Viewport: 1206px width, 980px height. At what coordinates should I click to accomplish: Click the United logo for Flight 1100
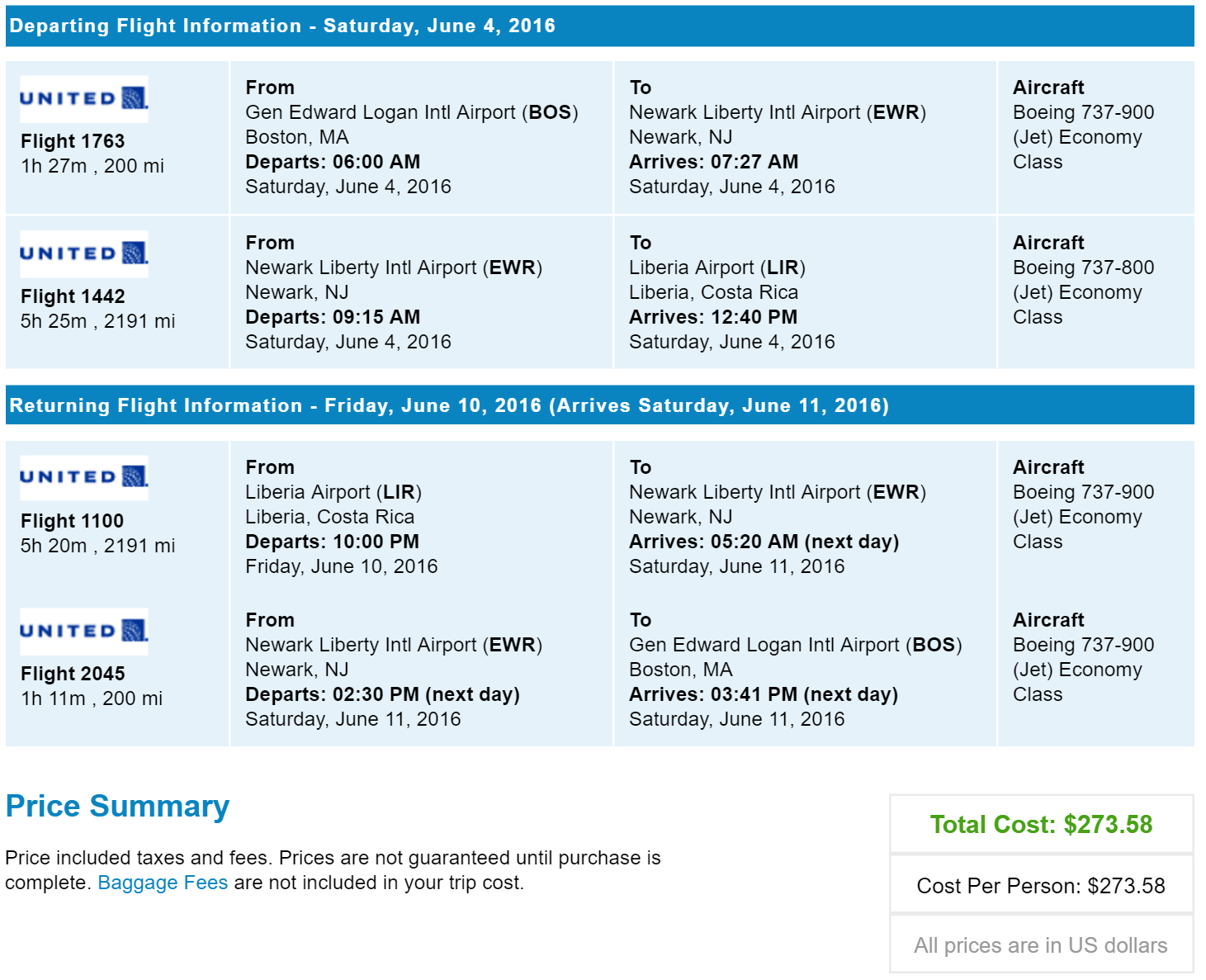click(84, 477)
